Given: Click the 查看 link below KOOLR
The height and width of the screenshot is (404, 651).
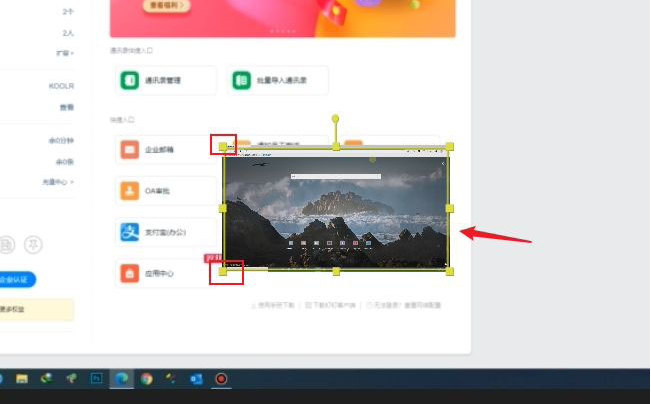Looking at the screenshot, I should [66, 107].
